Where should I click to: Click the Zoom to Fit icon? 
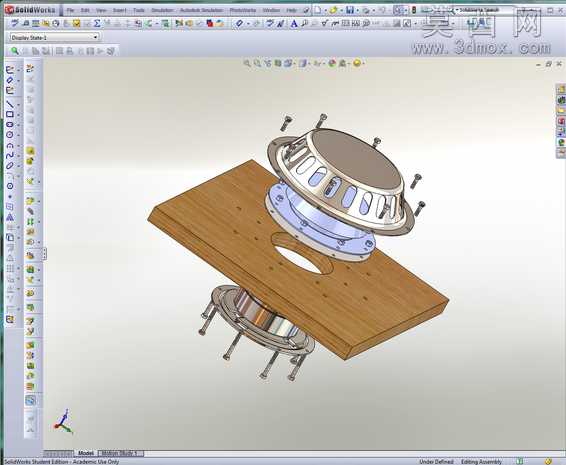pos(247,64)
